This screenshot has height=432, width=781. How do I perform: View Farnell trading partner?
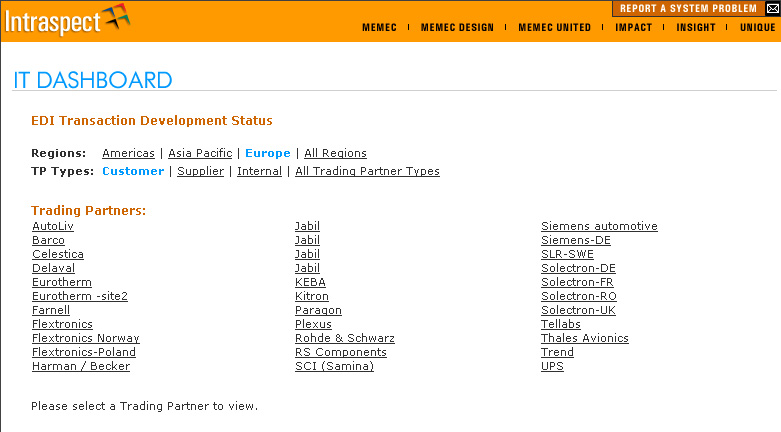(51, 310)
